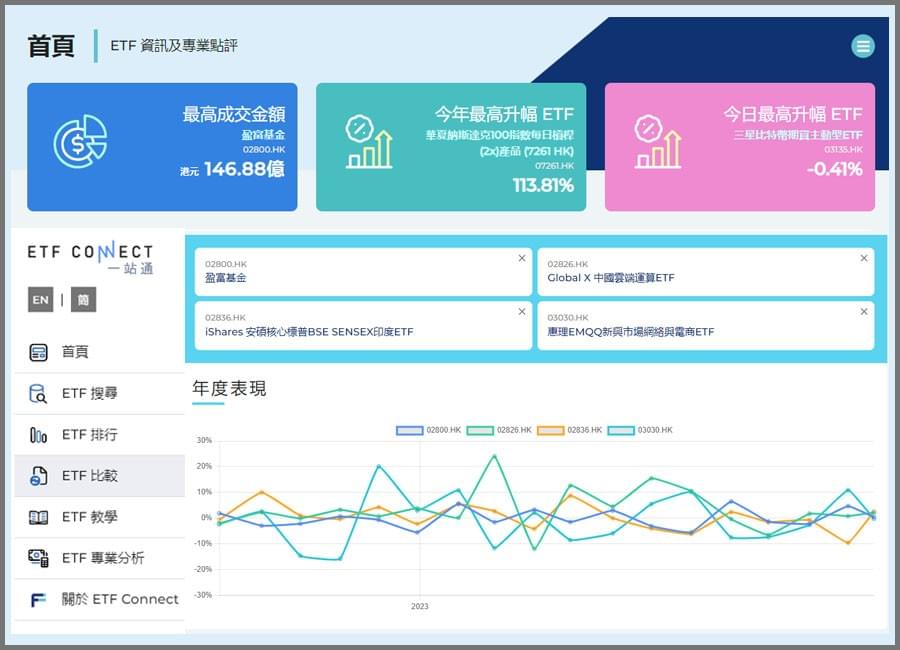Screen dimensions: 900x650
Task: Switch language to EN
Action: (40, 300)
